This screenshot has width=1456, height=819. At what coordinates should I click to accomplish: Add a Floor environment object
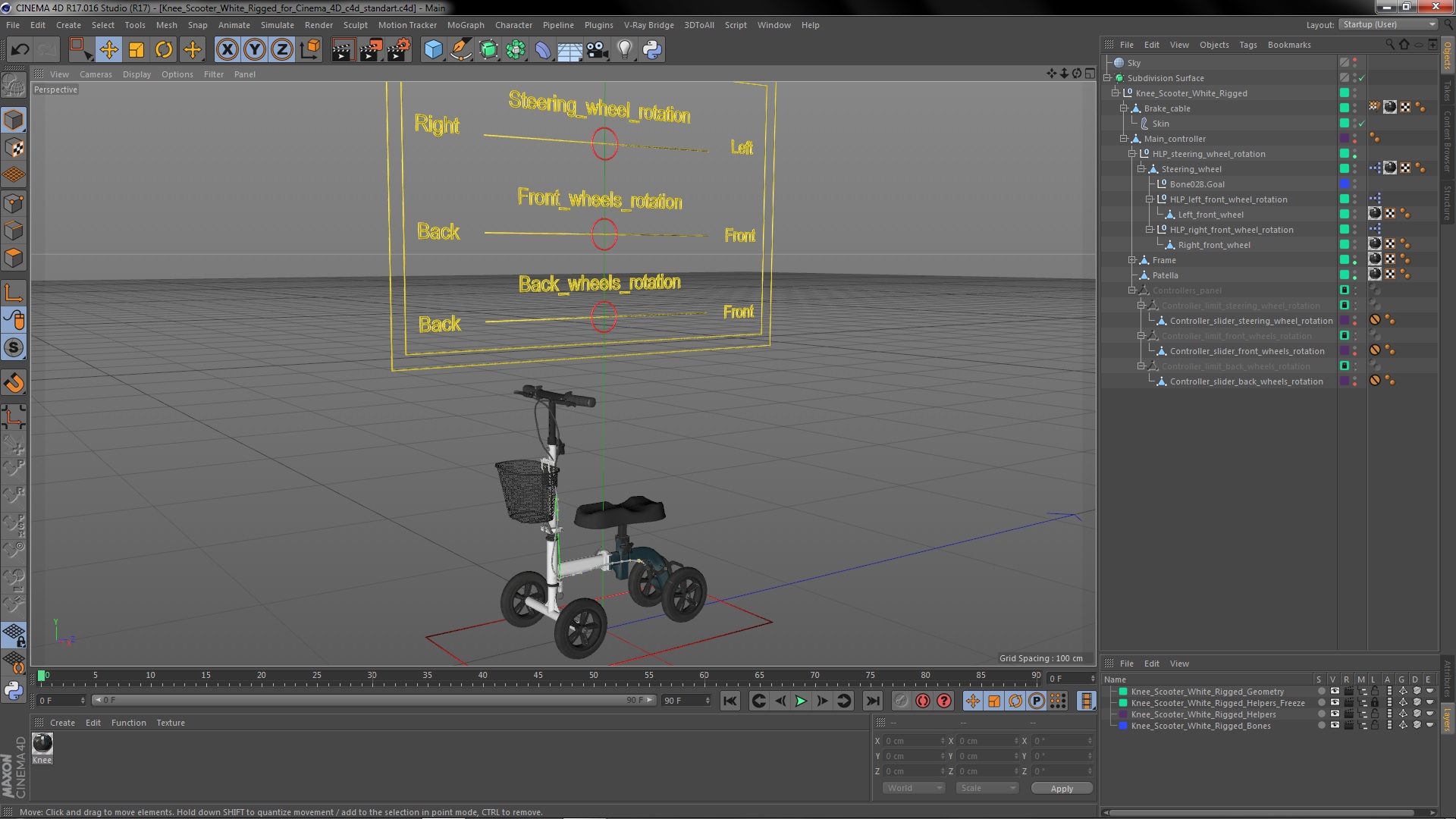pyautogui.click(x=570, y=50)
